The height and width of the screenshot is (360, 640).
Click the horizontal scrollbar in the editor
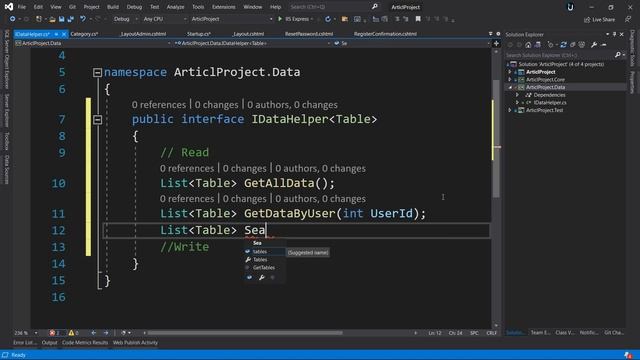[245, 333]
